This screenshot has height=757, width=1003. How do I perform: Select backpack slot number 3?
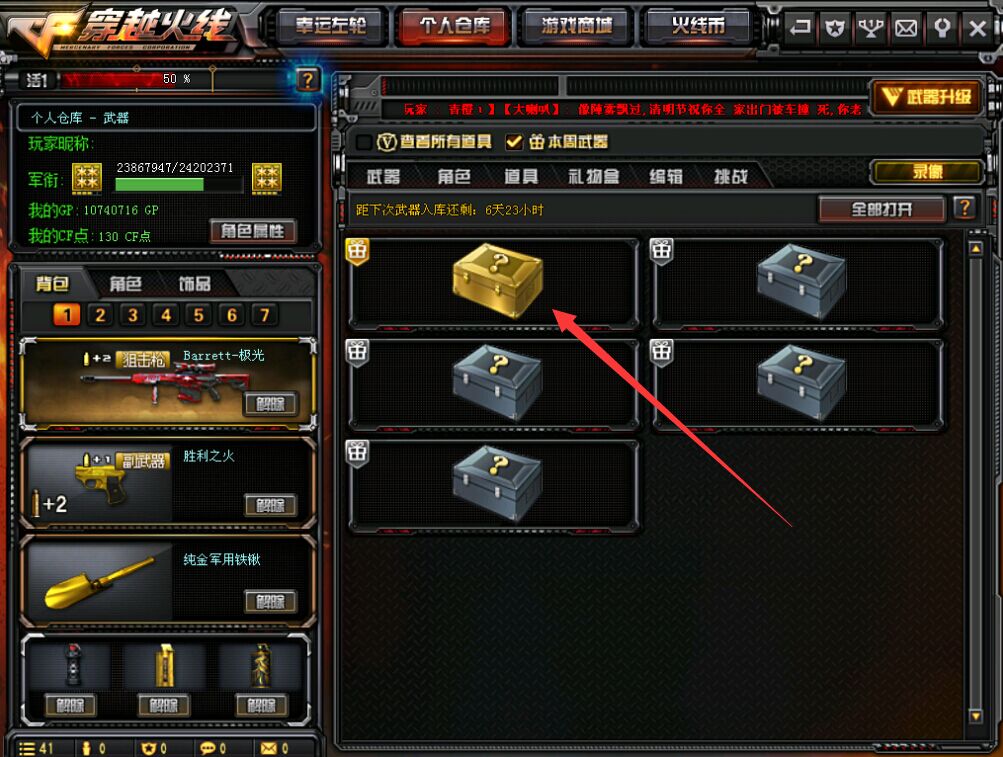pos(133,315)
